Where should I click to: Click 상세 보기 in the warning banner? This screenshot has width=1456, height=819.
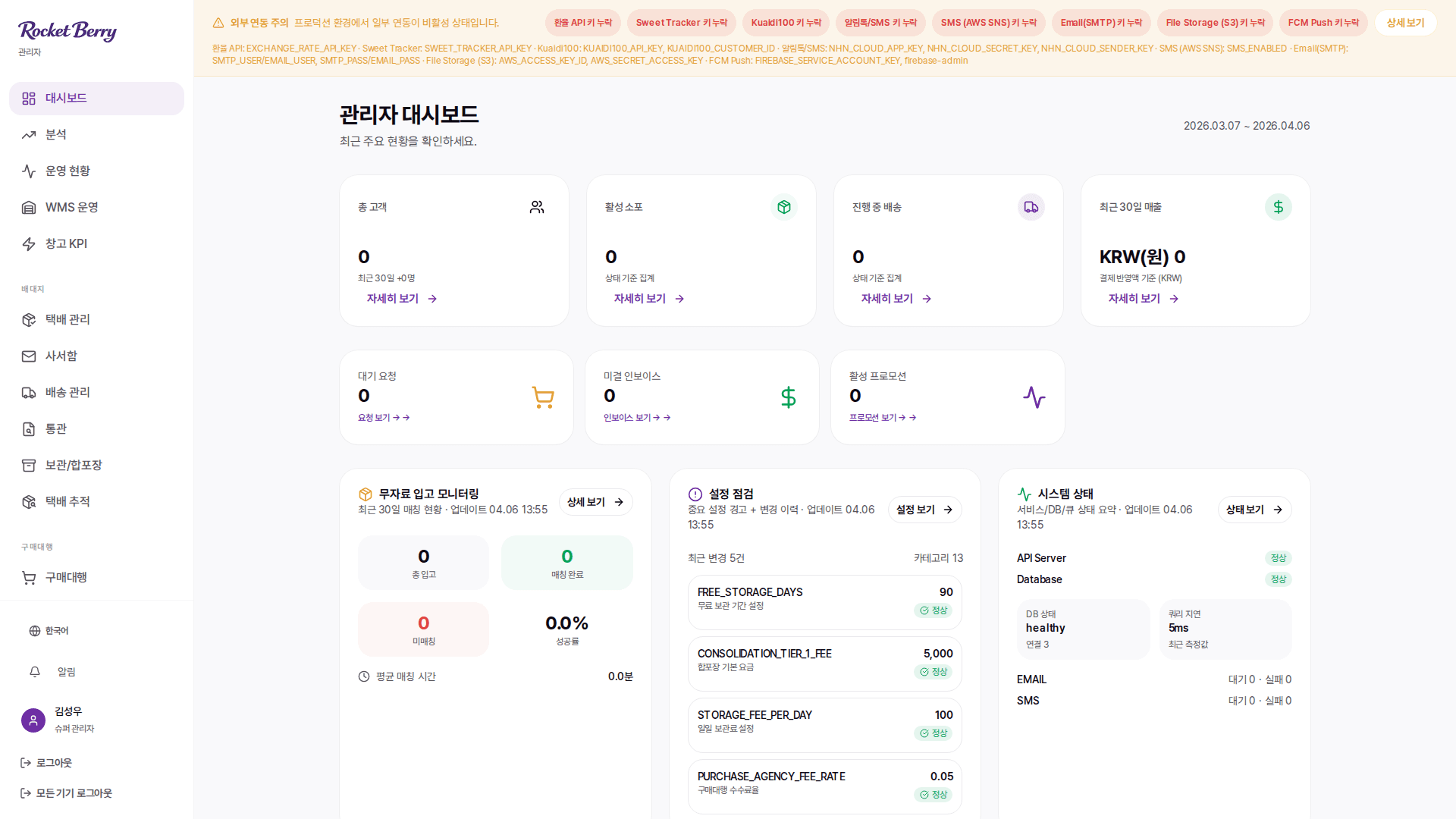(1404, 23)
